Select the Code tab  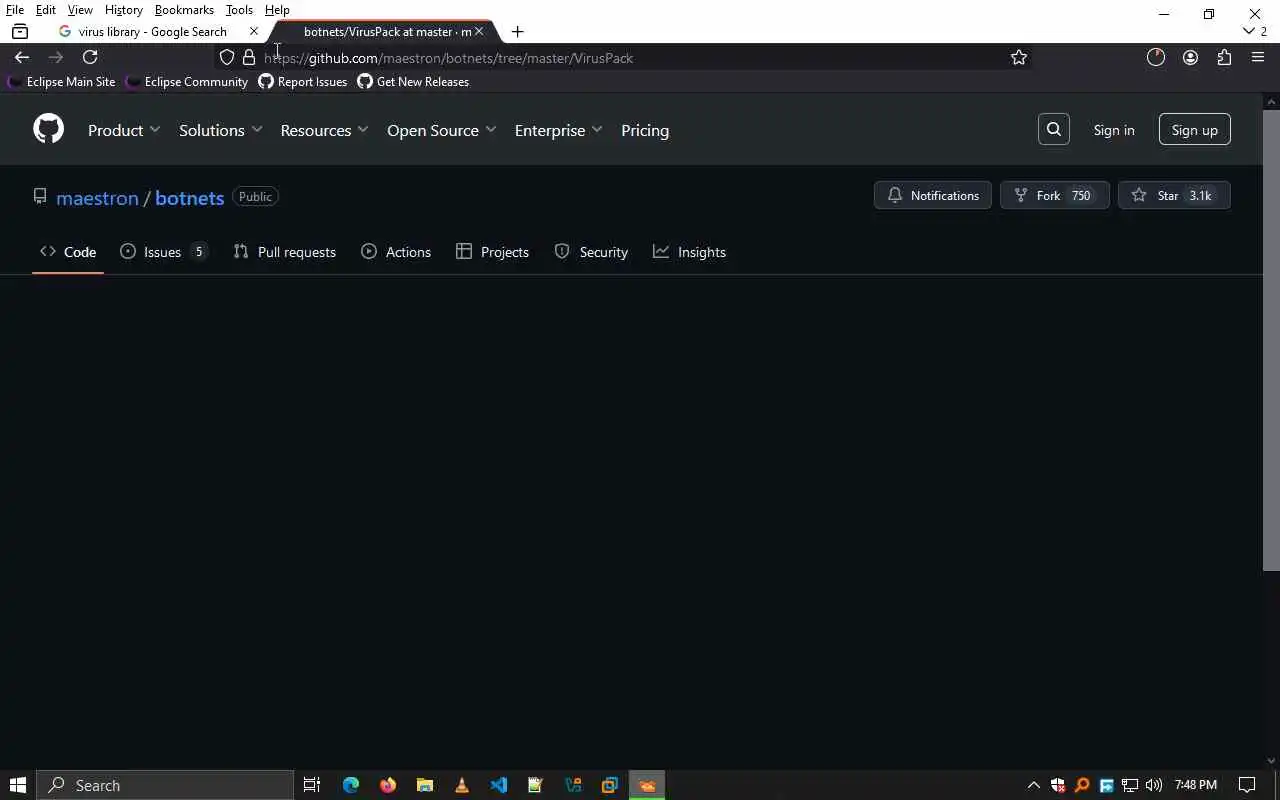click(x=68, y=252)
